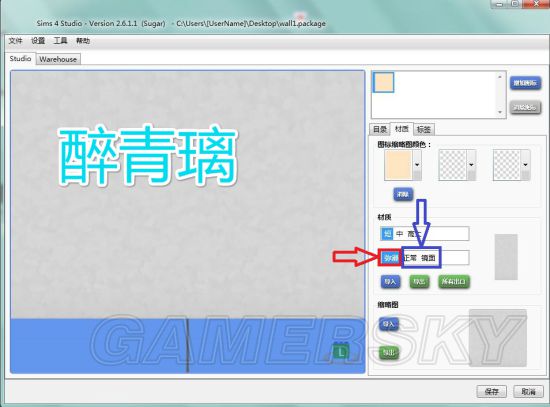Click the 保存 save button
The image size is (550, 407).
(x=491, y=391)
